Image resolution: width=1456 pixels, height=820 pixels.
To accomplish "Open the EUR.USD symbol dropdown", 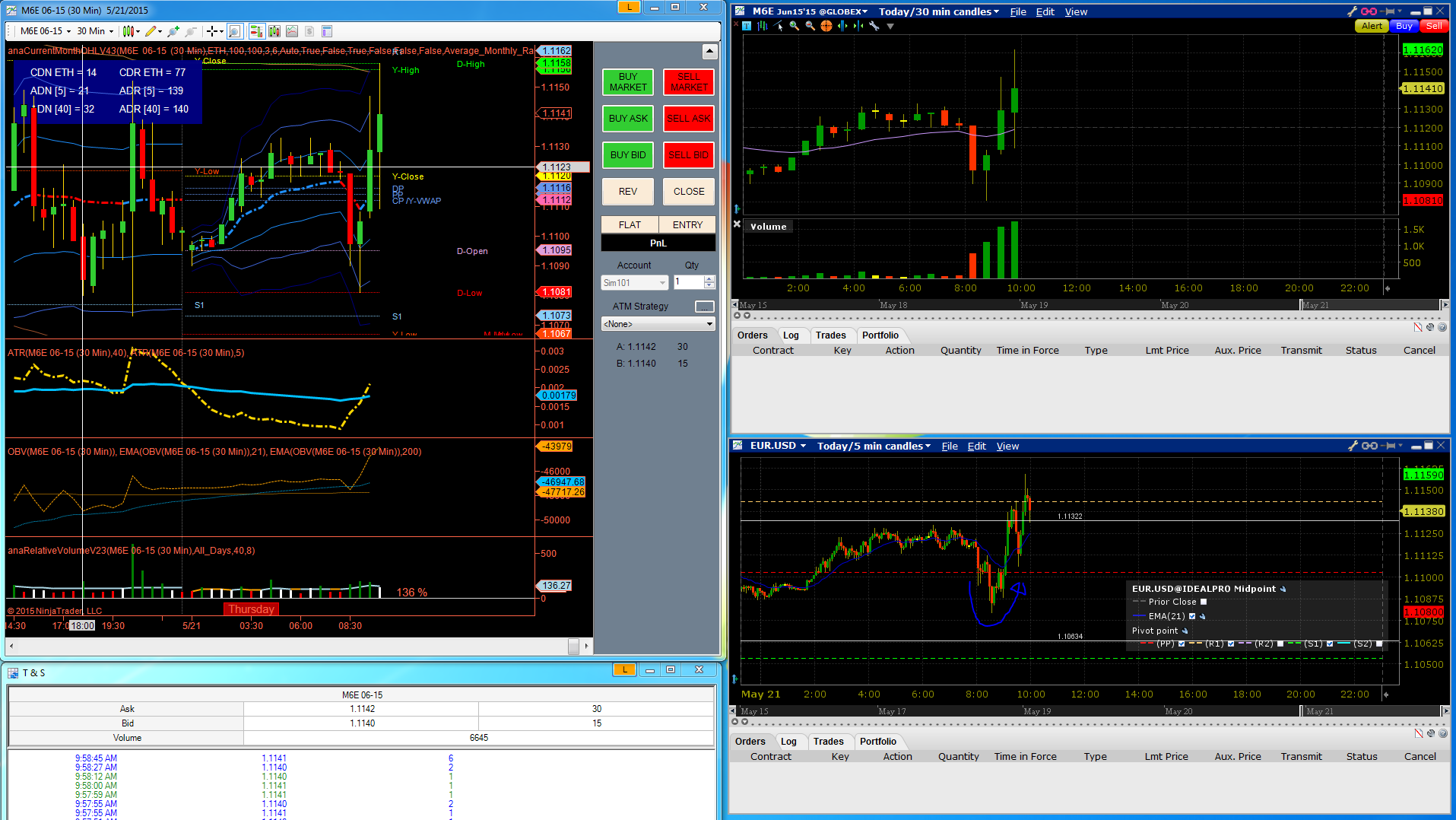I will coord(778,446).
